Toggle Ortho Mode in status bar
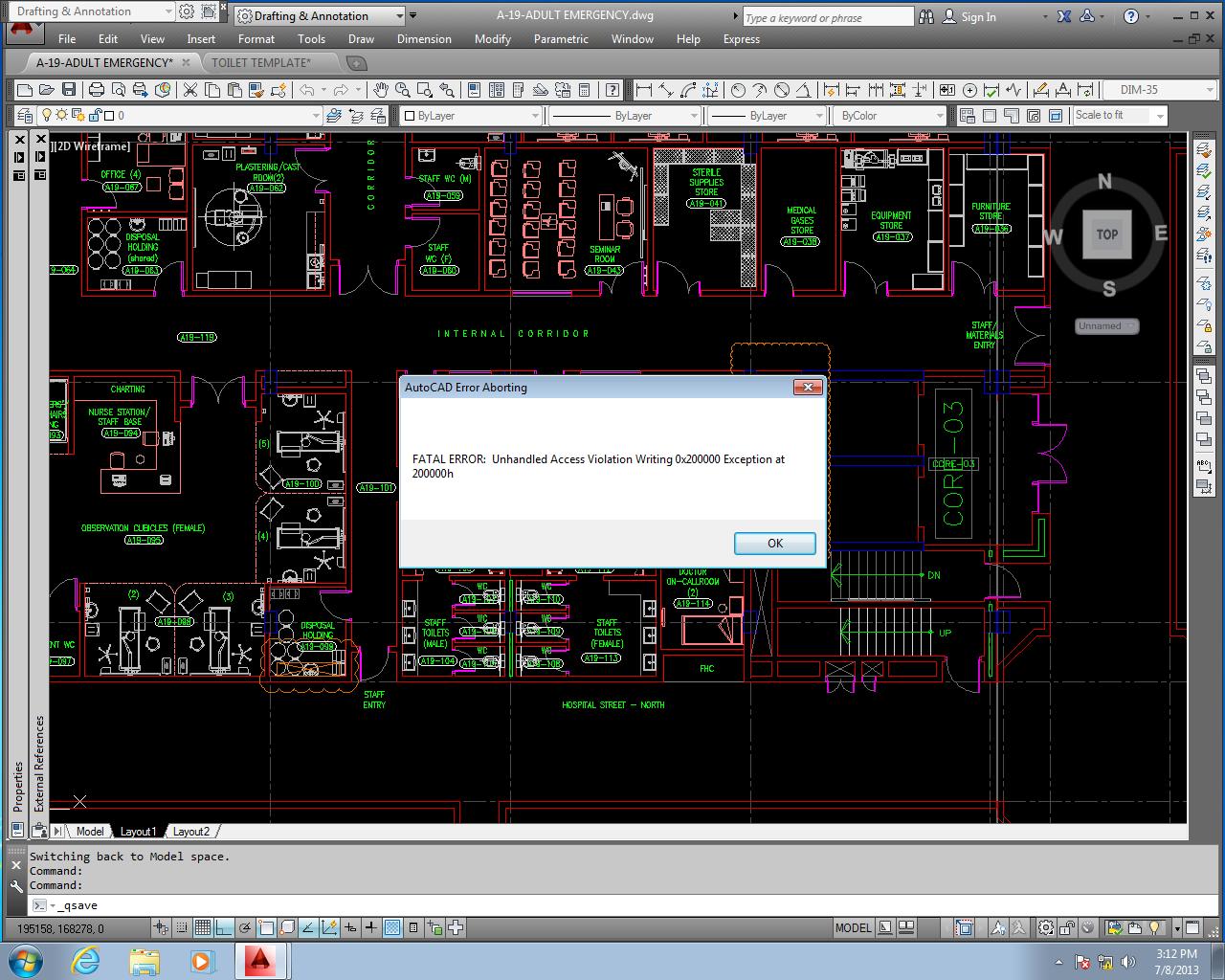 223,927
